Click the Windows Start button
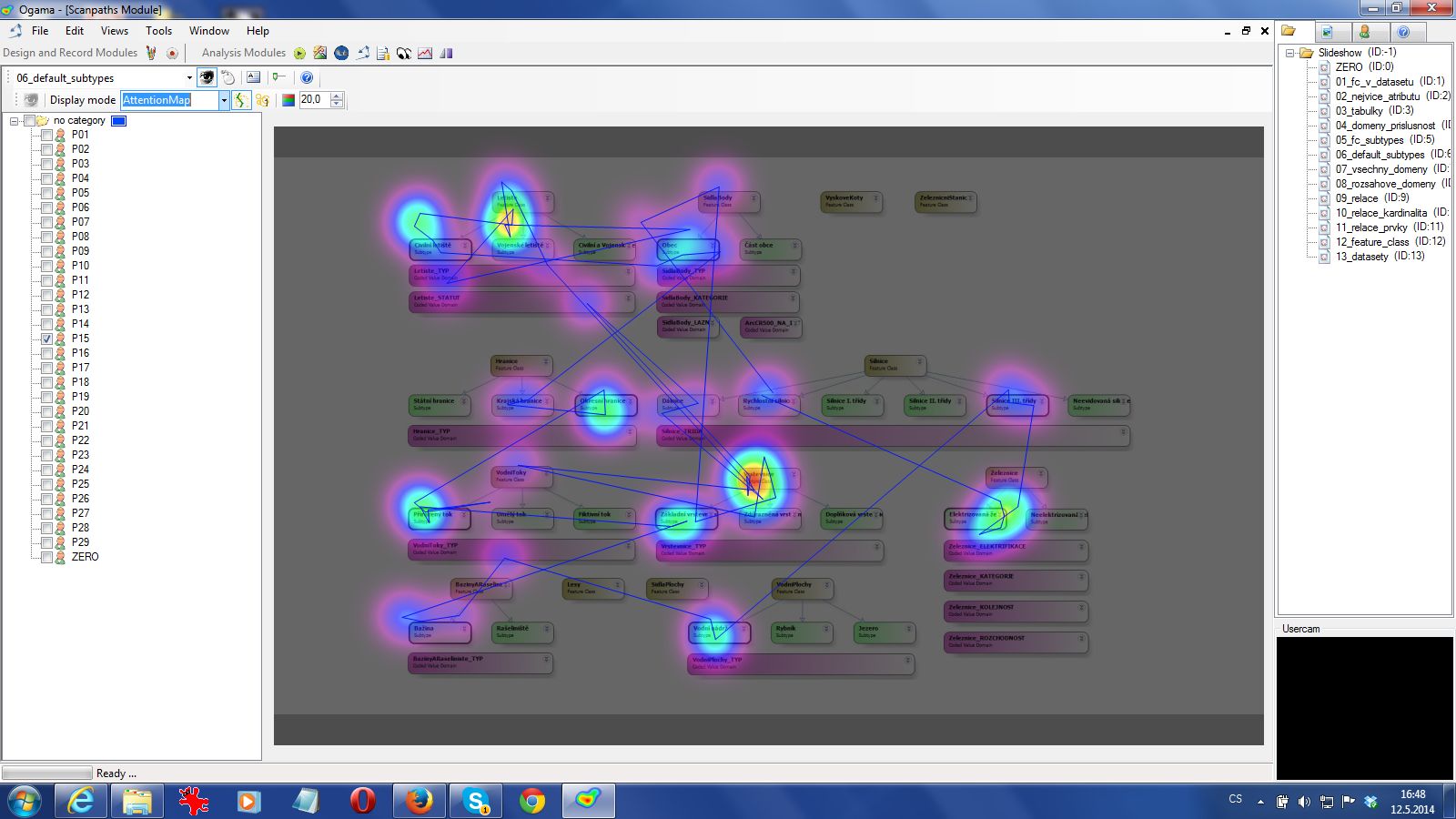The image size is (1456, 819). (x=24, y=802)
